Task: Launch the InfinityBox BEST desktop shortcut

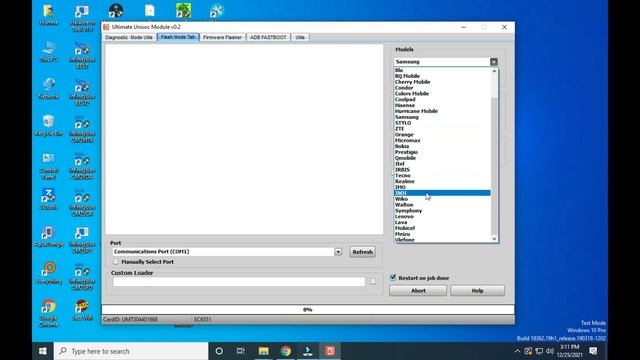Action: pyautogui.click(x=82, y=55)
